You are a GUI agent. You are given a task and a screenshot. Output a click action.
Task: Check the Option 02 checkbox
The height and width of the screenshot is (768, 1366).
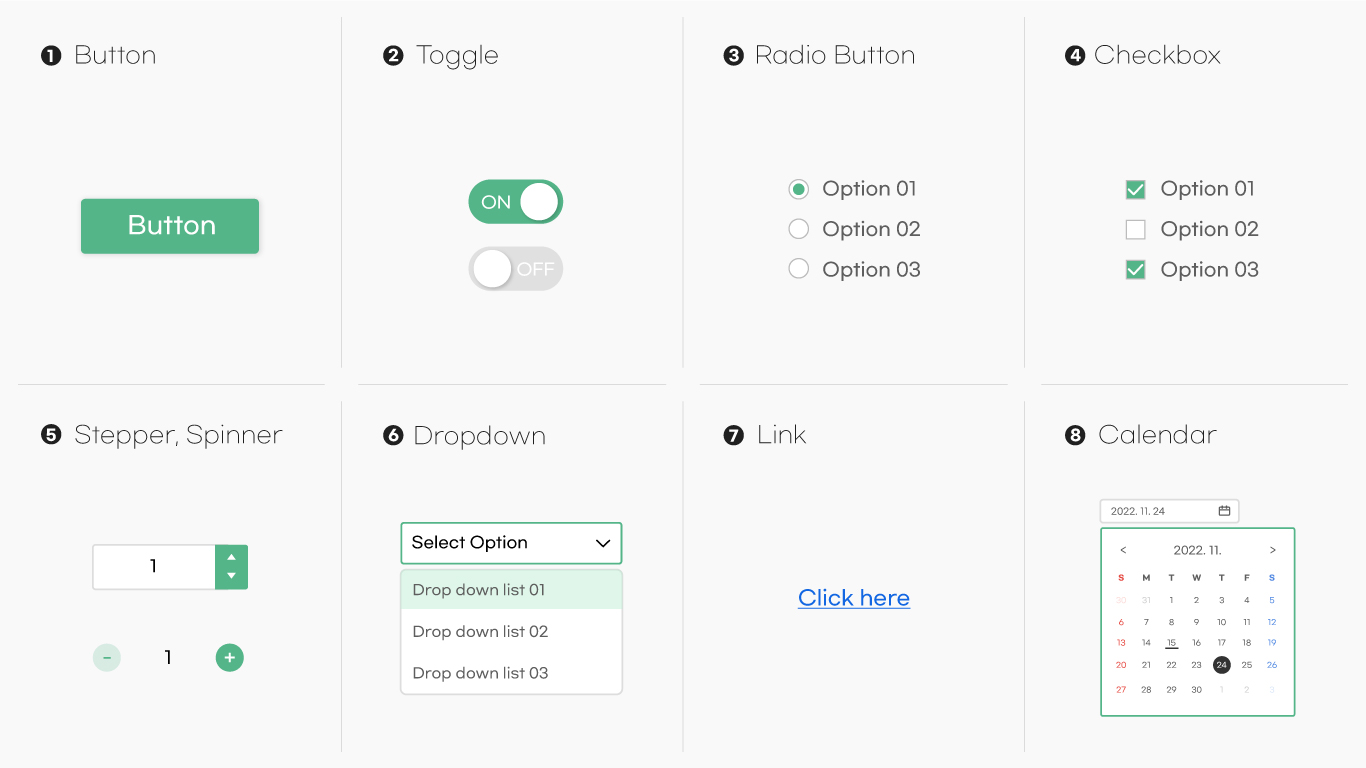tap(1135, 230)
